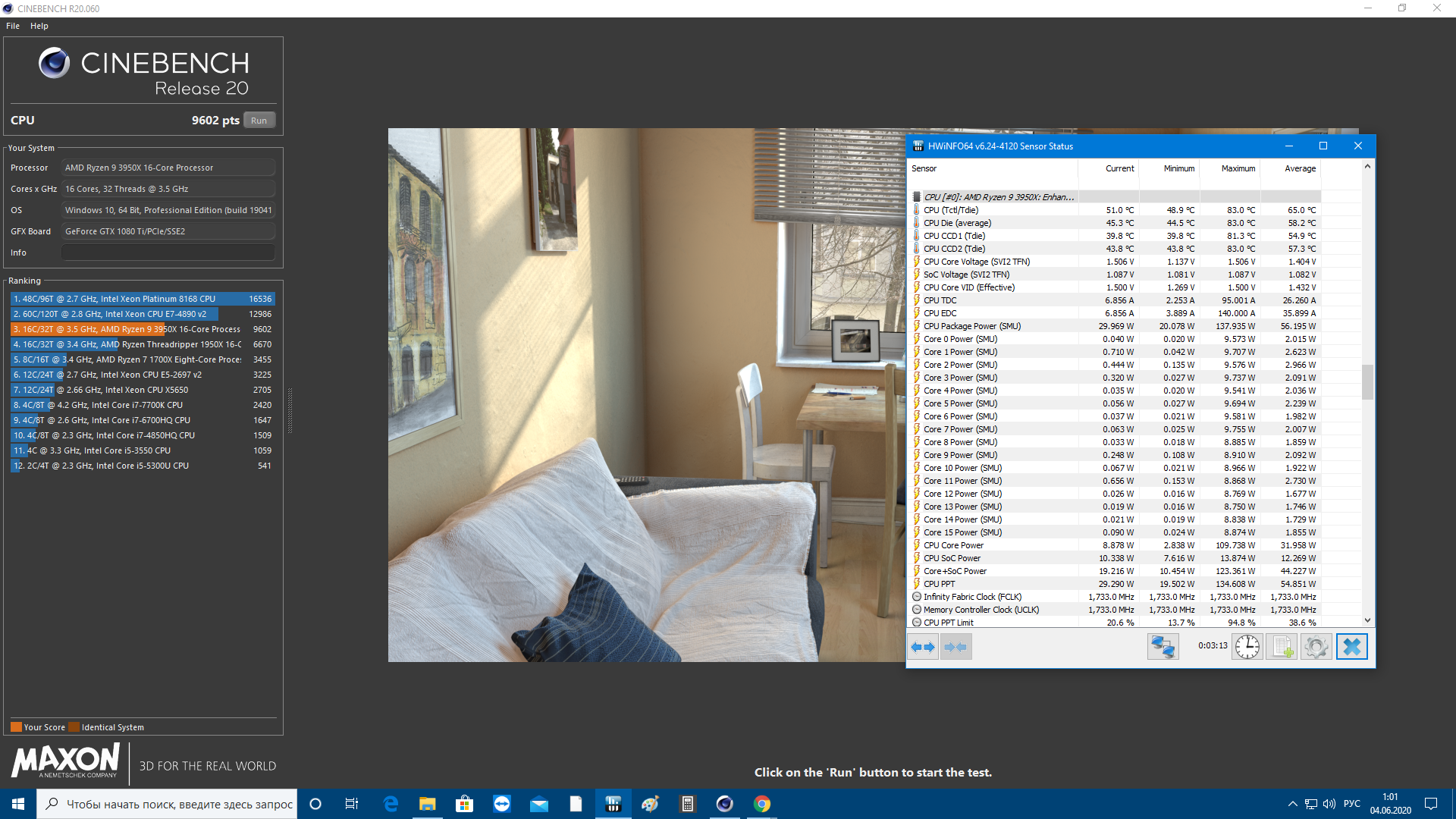Click the collapse columns arrows icon in HWiNFO

955,647
